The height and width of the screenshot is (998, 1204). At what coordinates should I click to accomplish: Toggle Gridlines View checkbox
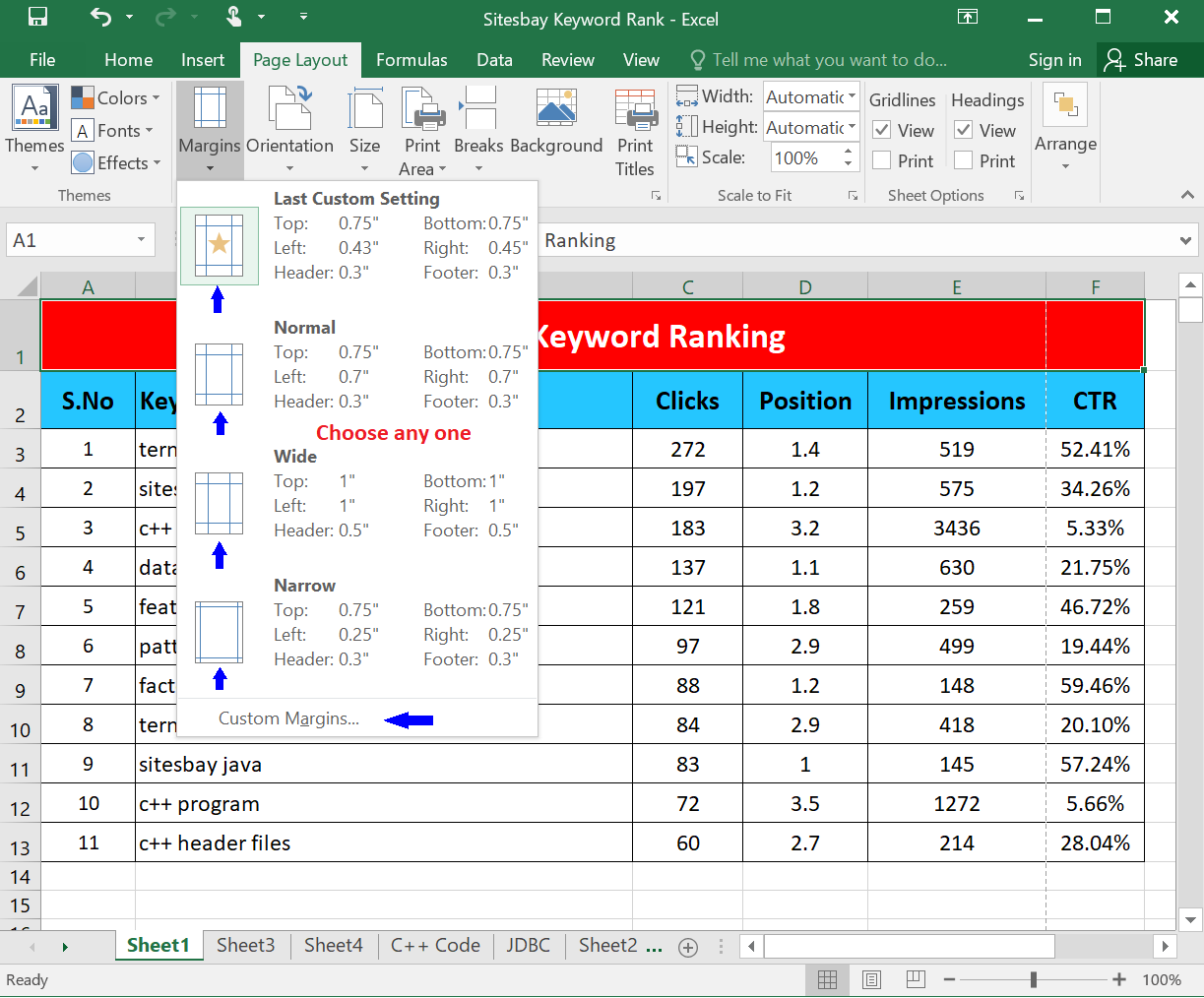point(882,130)
